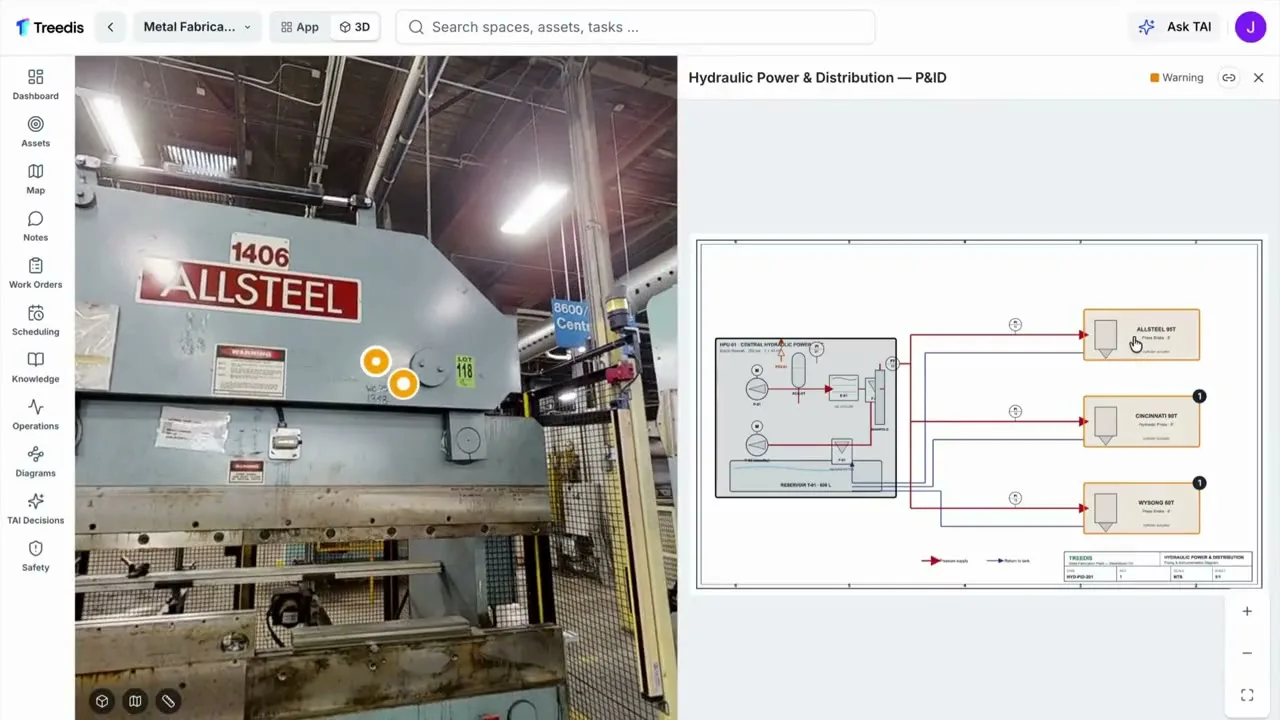Click the lower orange hotspot marker

point(403,383)
